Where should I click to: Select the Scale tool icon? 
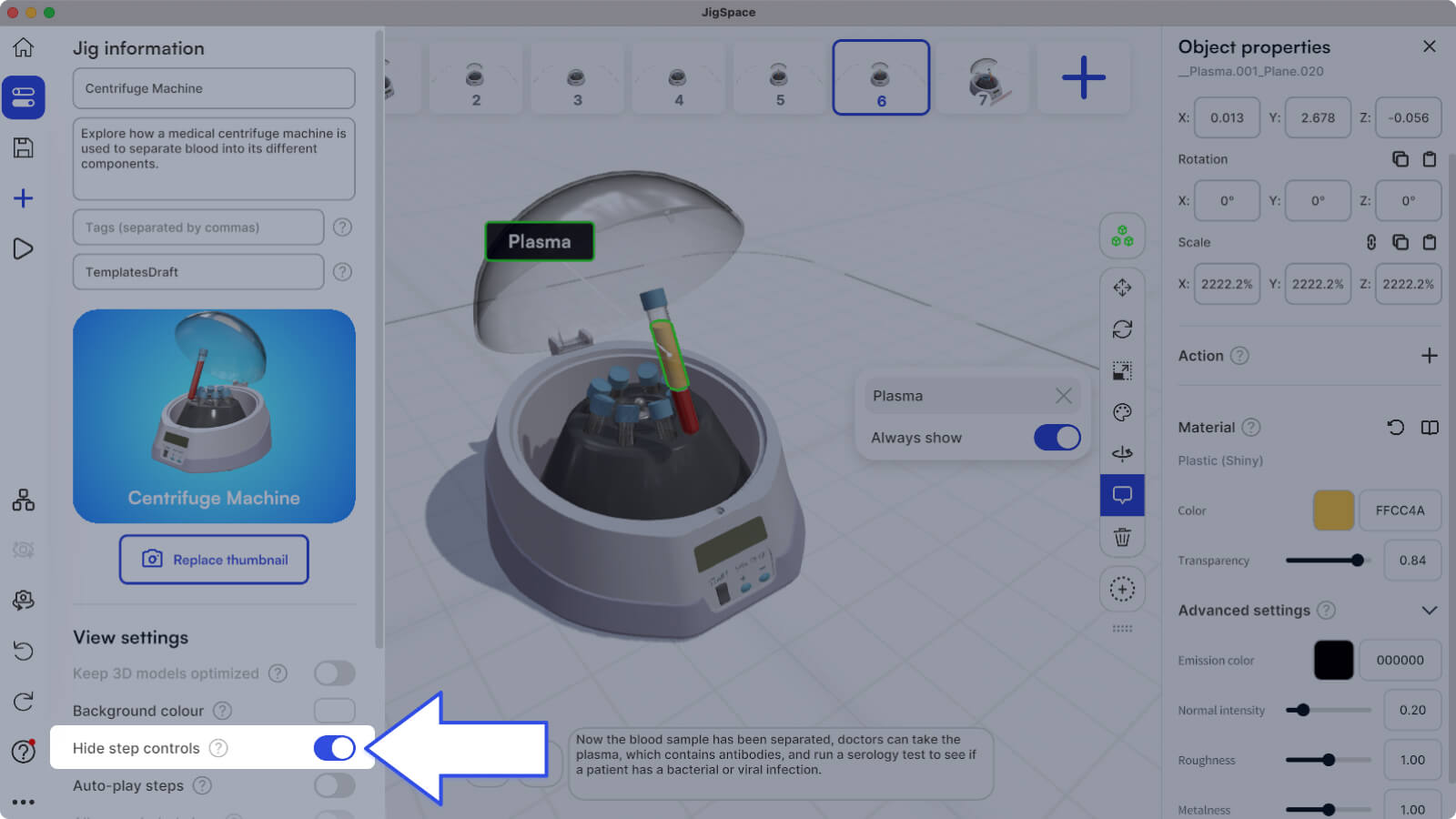pos(1122,370)
